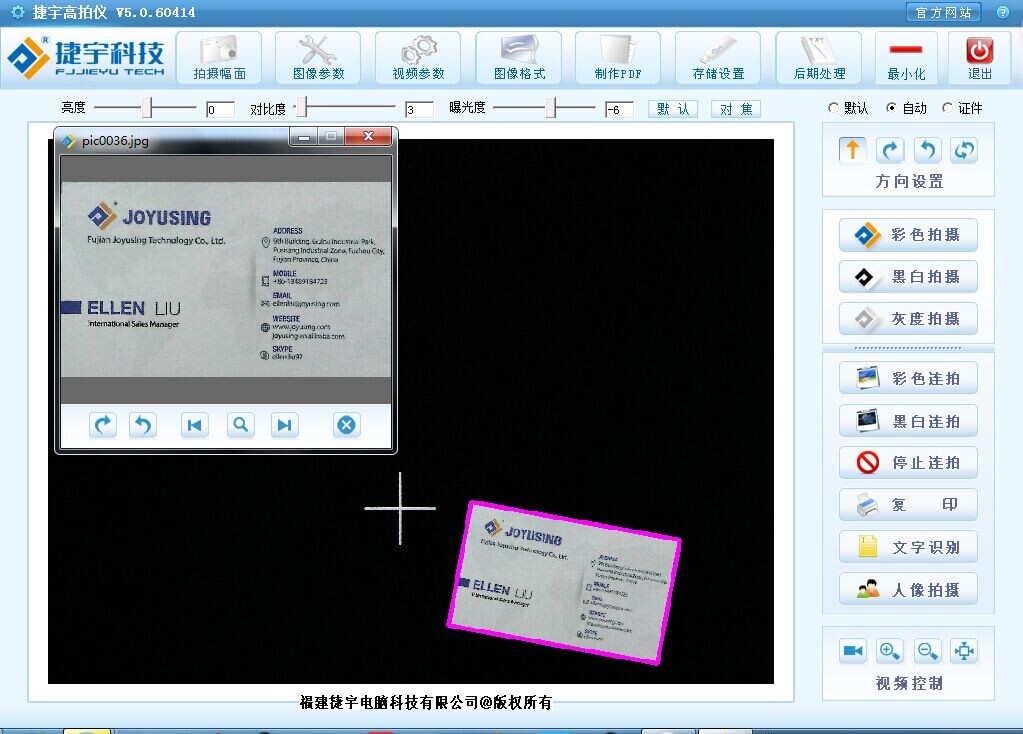The height and width of the screenshot is (734, 1023).
Task: Zoom out the video with the minus magnifier
Action: (927, 650)
